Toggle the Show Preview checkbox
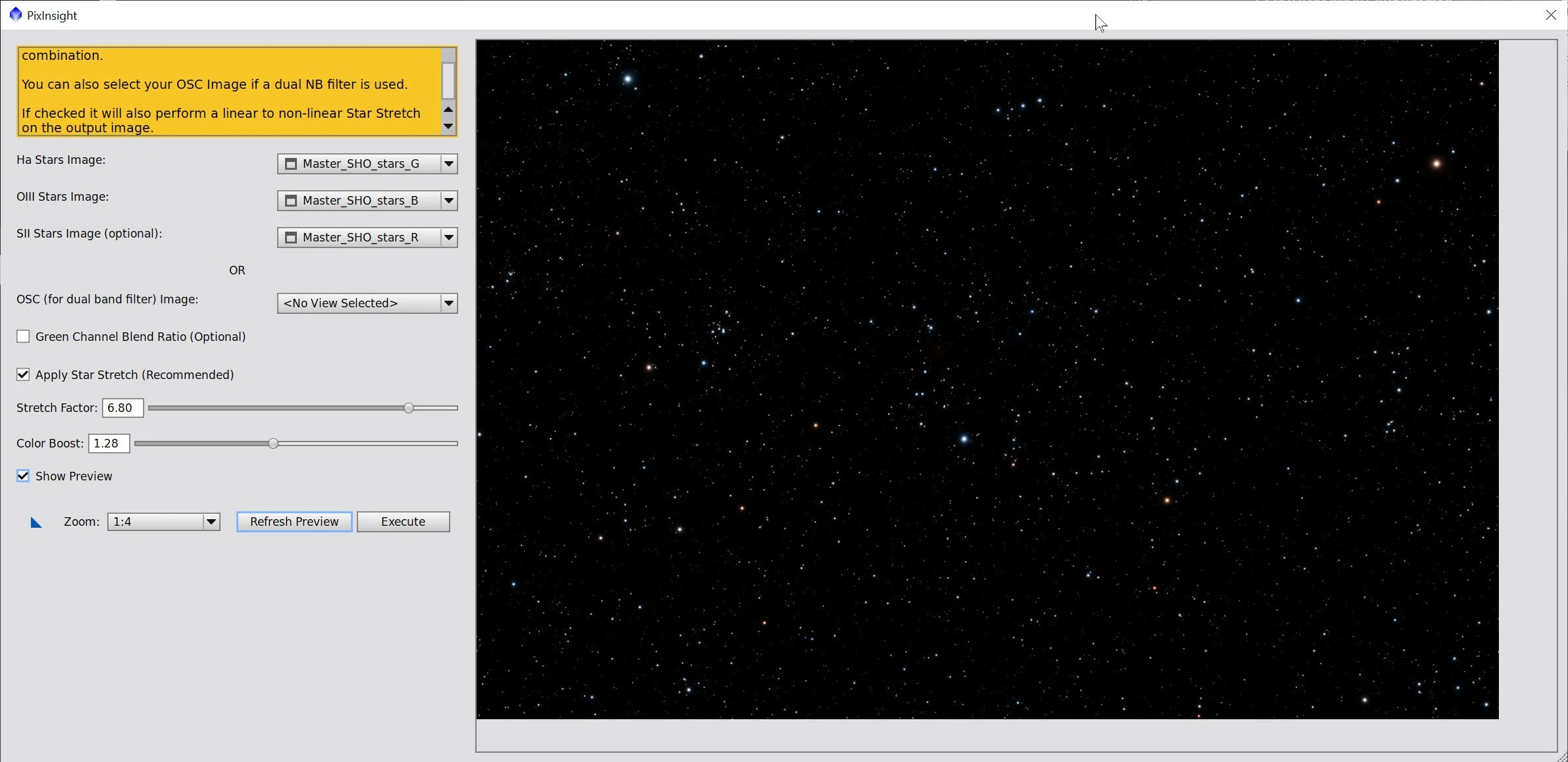Image resolution: width=1568 pixels, height=762 pixels. [23, 476]
